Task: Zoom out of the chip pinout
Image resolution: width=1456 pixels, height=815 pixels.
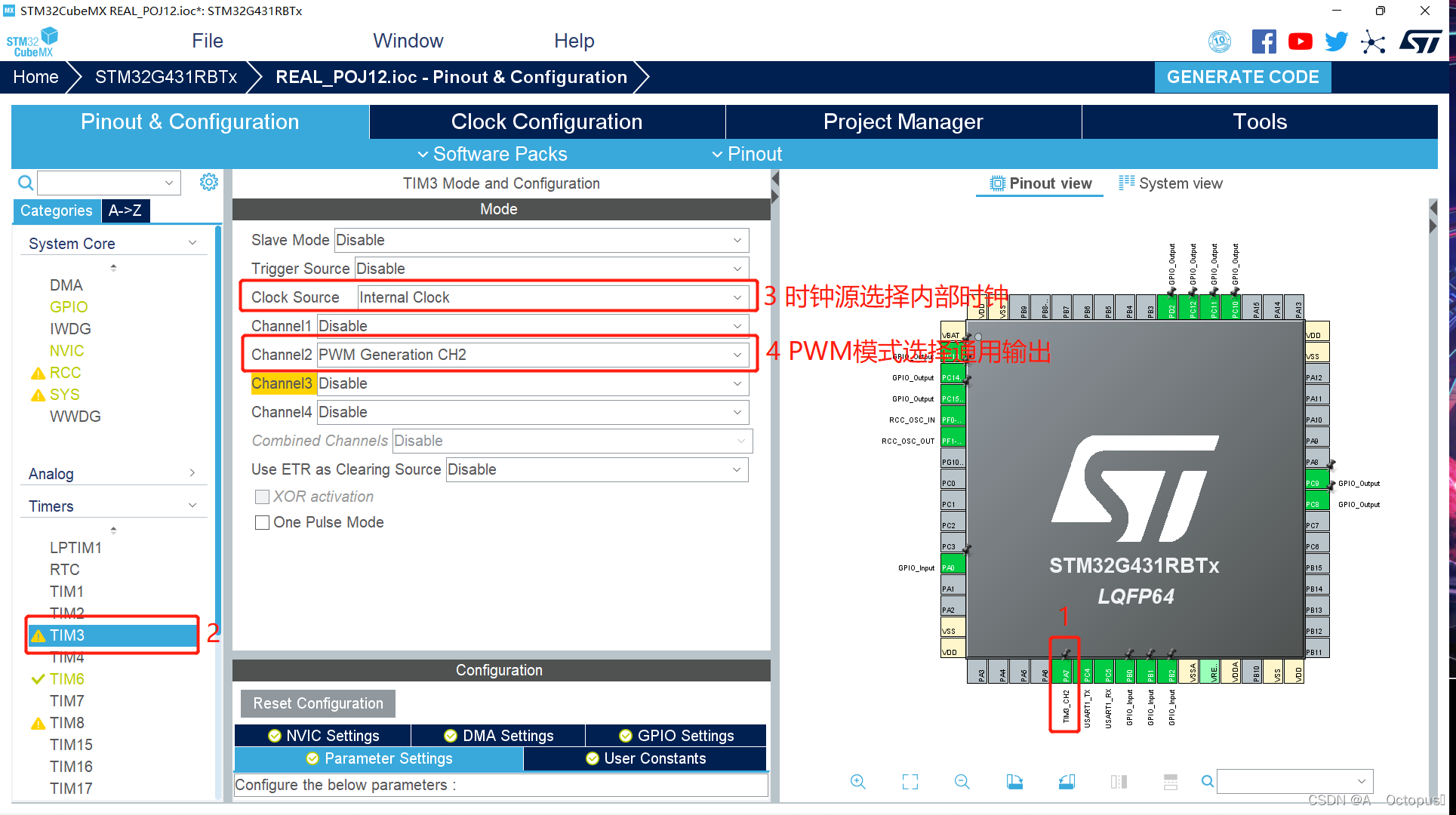Action: pyautogui.click(x=962, y=782)
